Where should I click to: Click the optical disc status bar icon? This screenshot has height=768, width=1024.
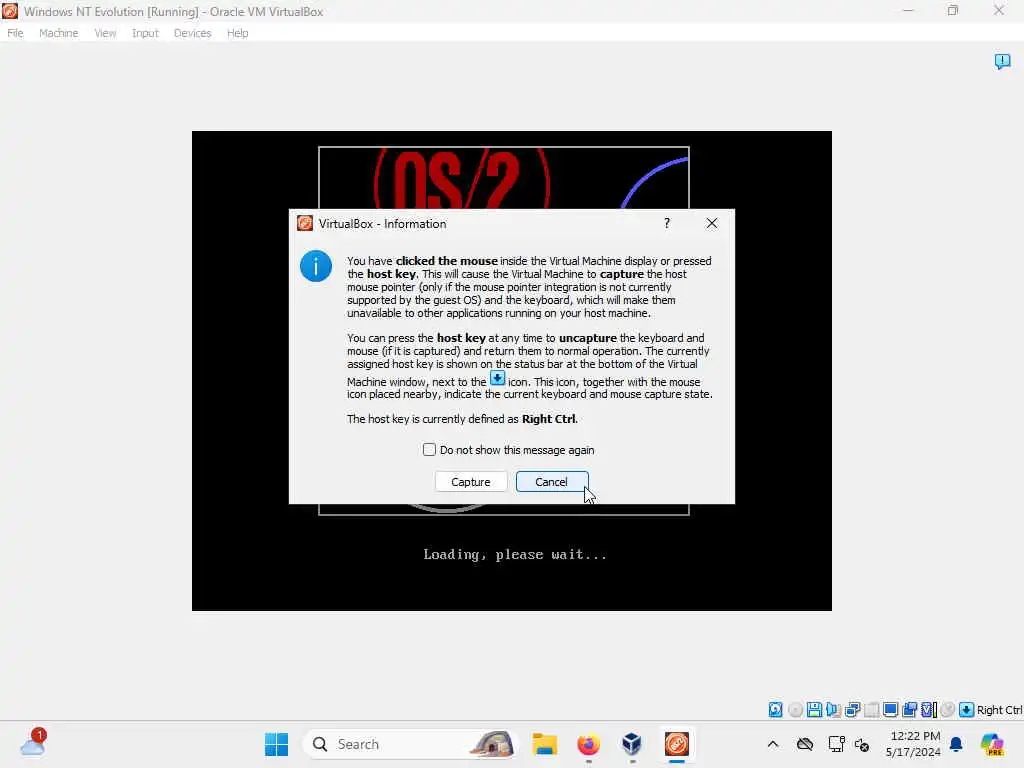pyautogui.click(x=795, y=710)
